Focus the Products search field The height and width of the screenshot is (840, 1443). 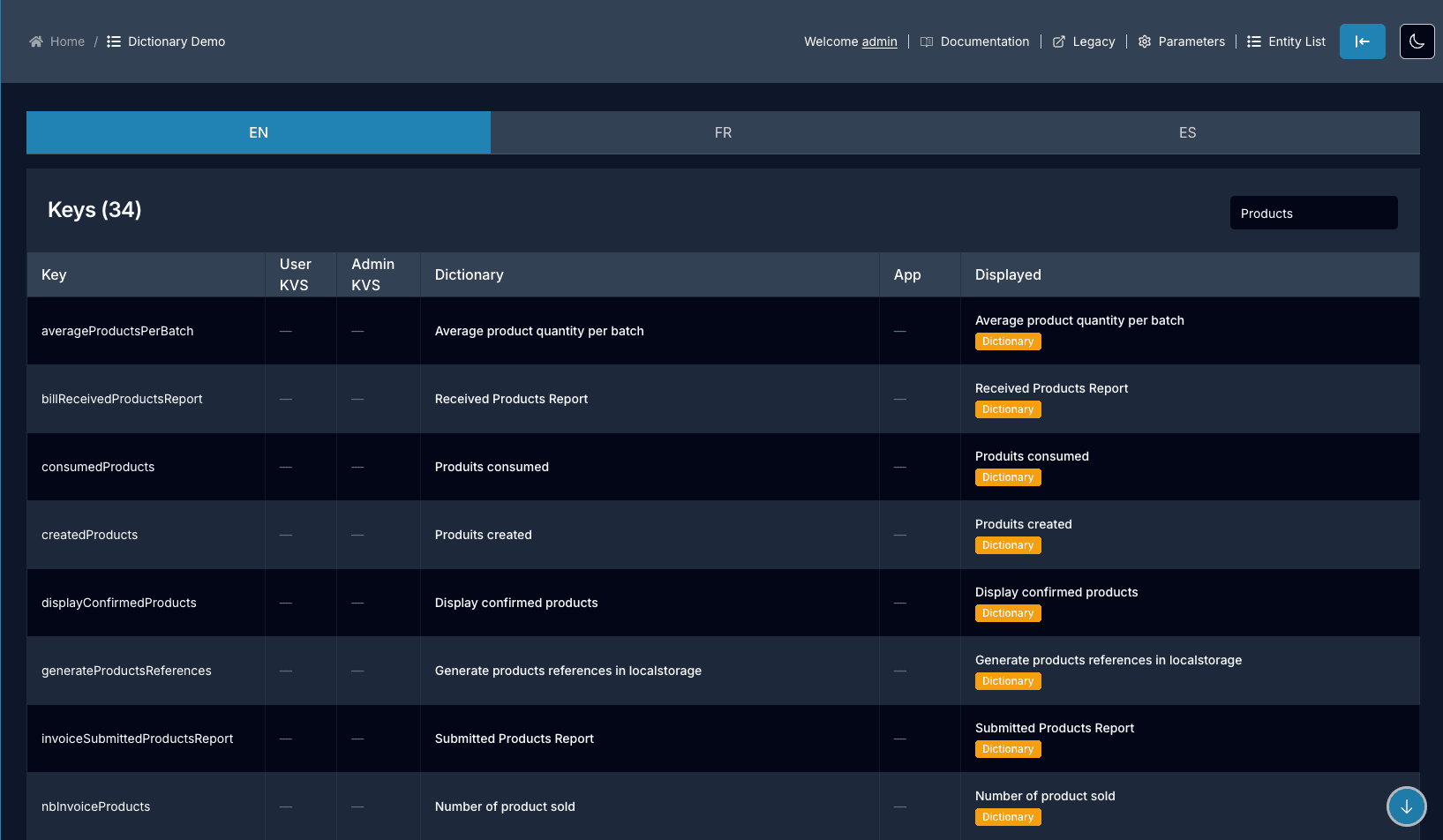coord(1314,213)
